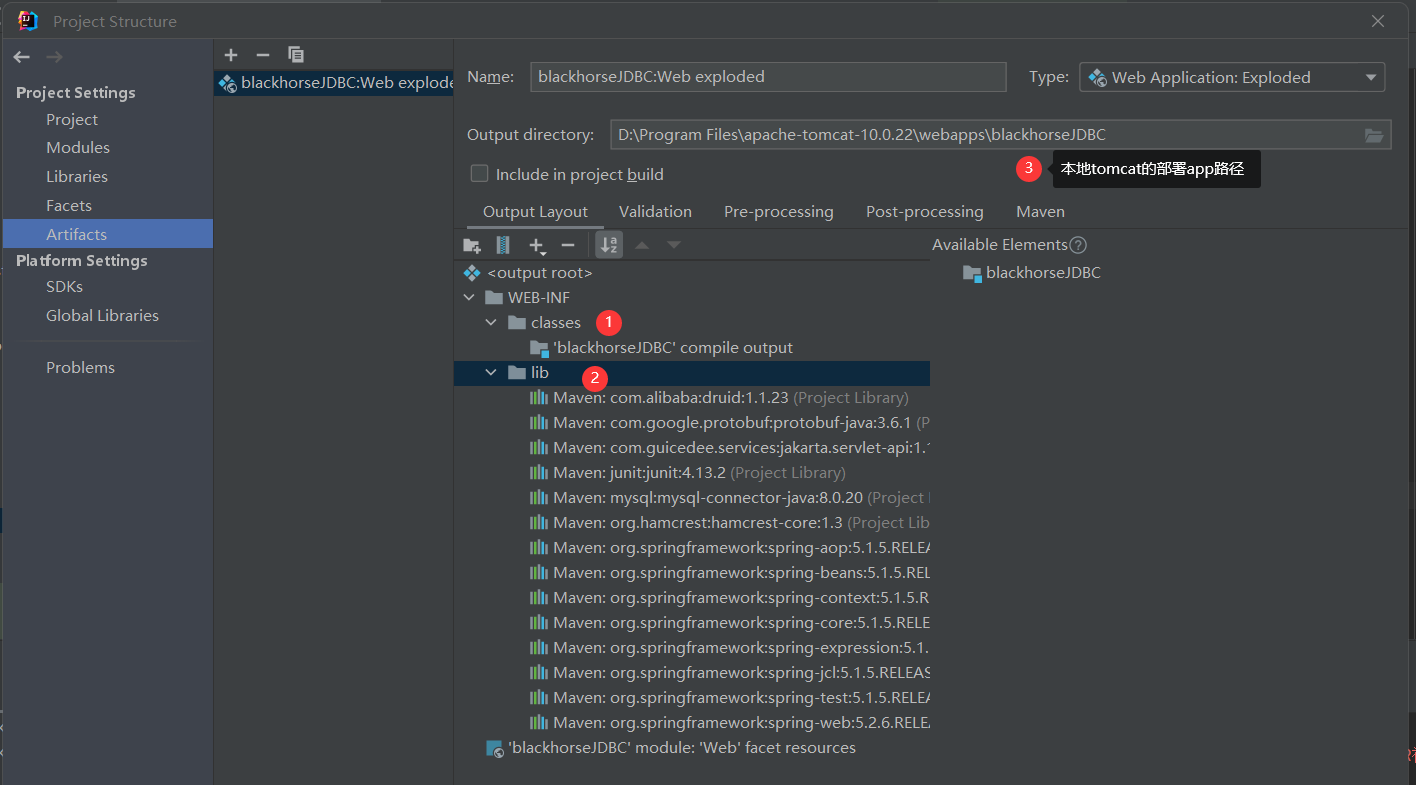
Task: Toggle sort elements by names and types
Action: click(x=609, y=245)
